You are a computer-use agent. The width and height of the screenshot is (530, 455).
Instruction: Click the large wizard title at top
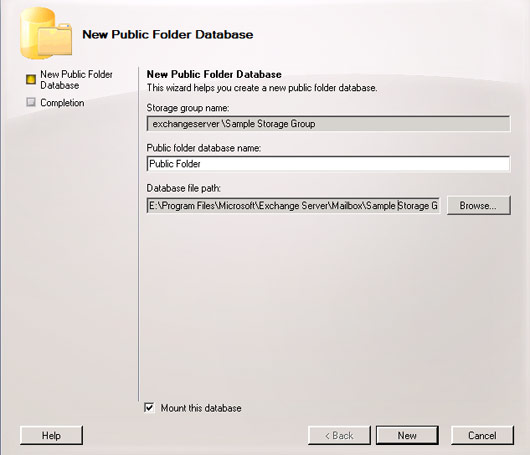[168, 34]
